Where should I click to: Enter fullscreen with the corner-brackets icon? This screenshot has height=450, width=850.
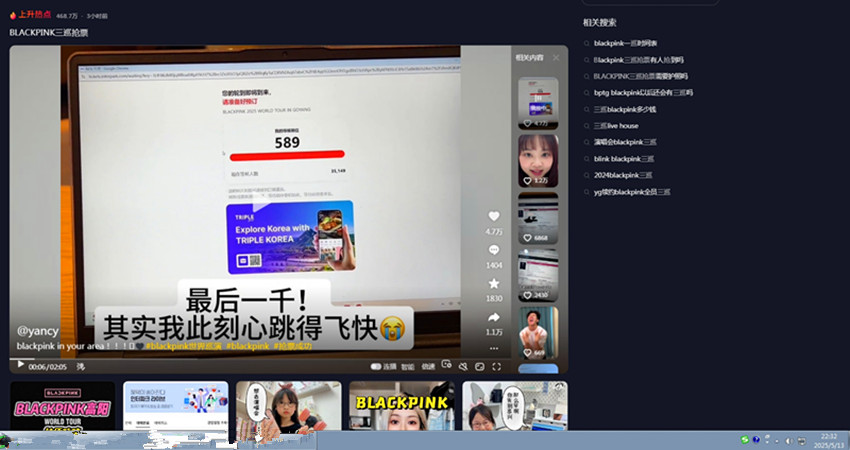[x=496, y=367]
